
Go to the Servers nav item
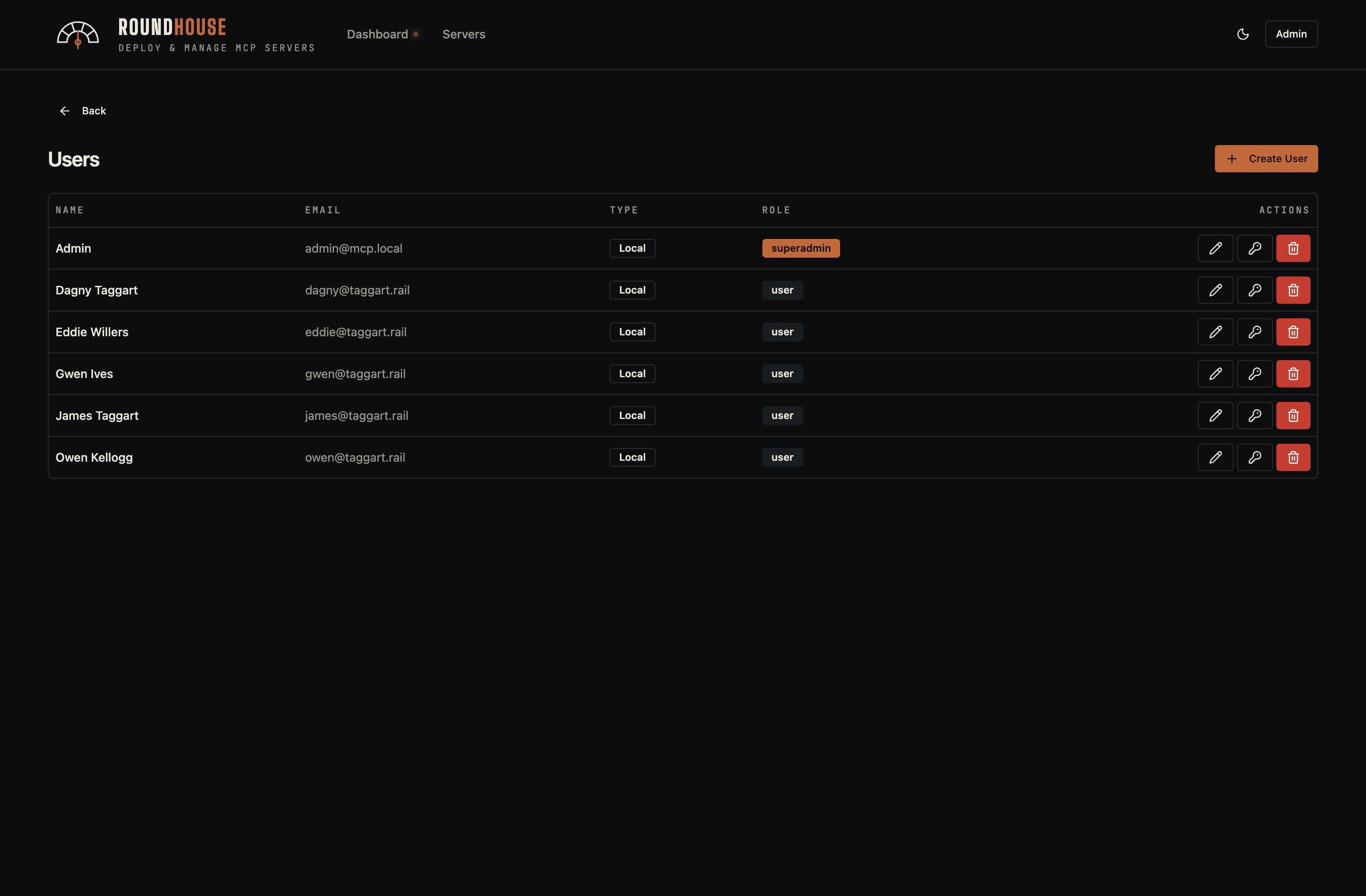[464, 35]
